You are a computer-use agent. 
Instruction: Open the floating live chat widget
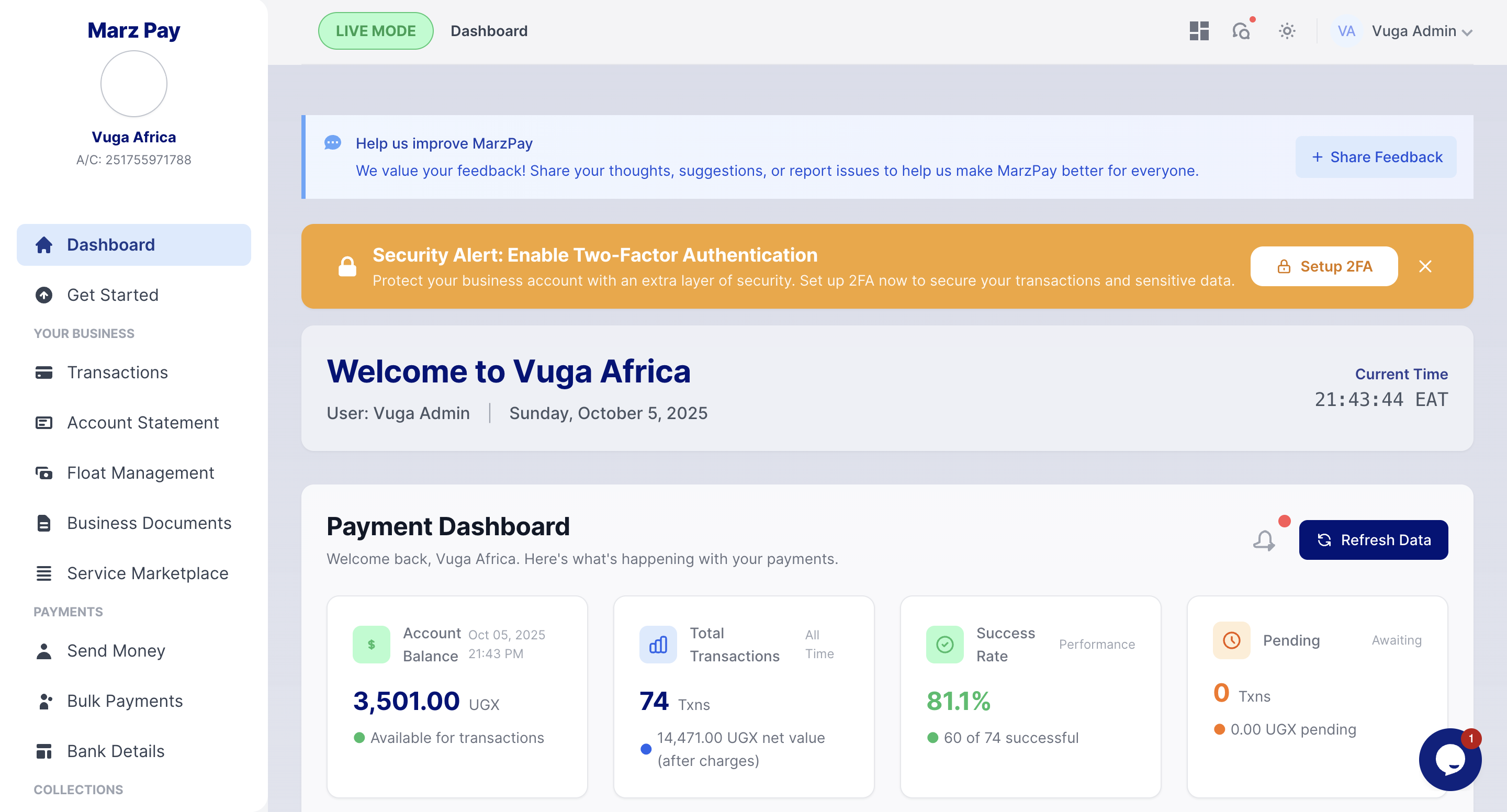click(x=1449, y=759)
